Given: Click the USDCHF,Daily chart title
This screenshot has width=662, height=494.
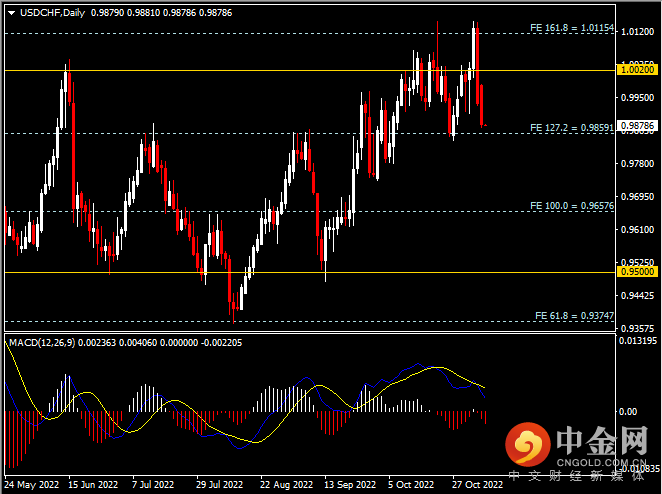Looking at the screenshot, I should click(52, 13).
